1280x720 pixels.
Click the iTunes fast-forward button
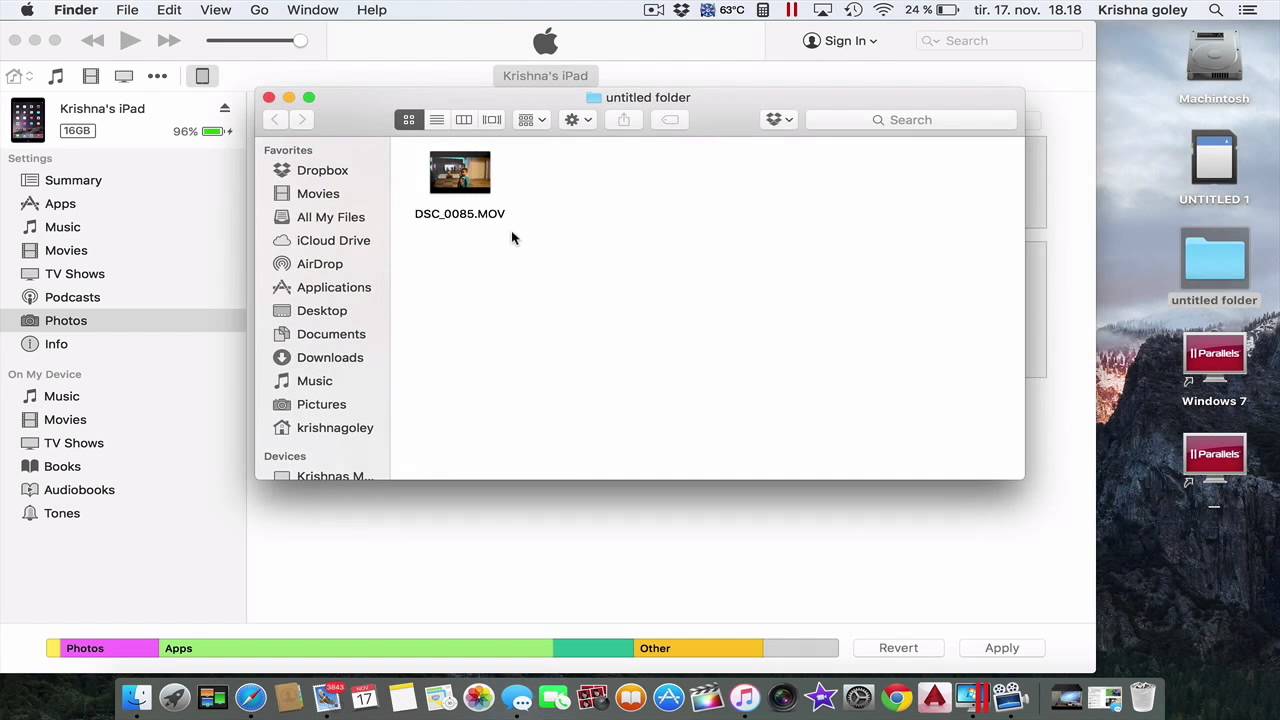point(168,41)
